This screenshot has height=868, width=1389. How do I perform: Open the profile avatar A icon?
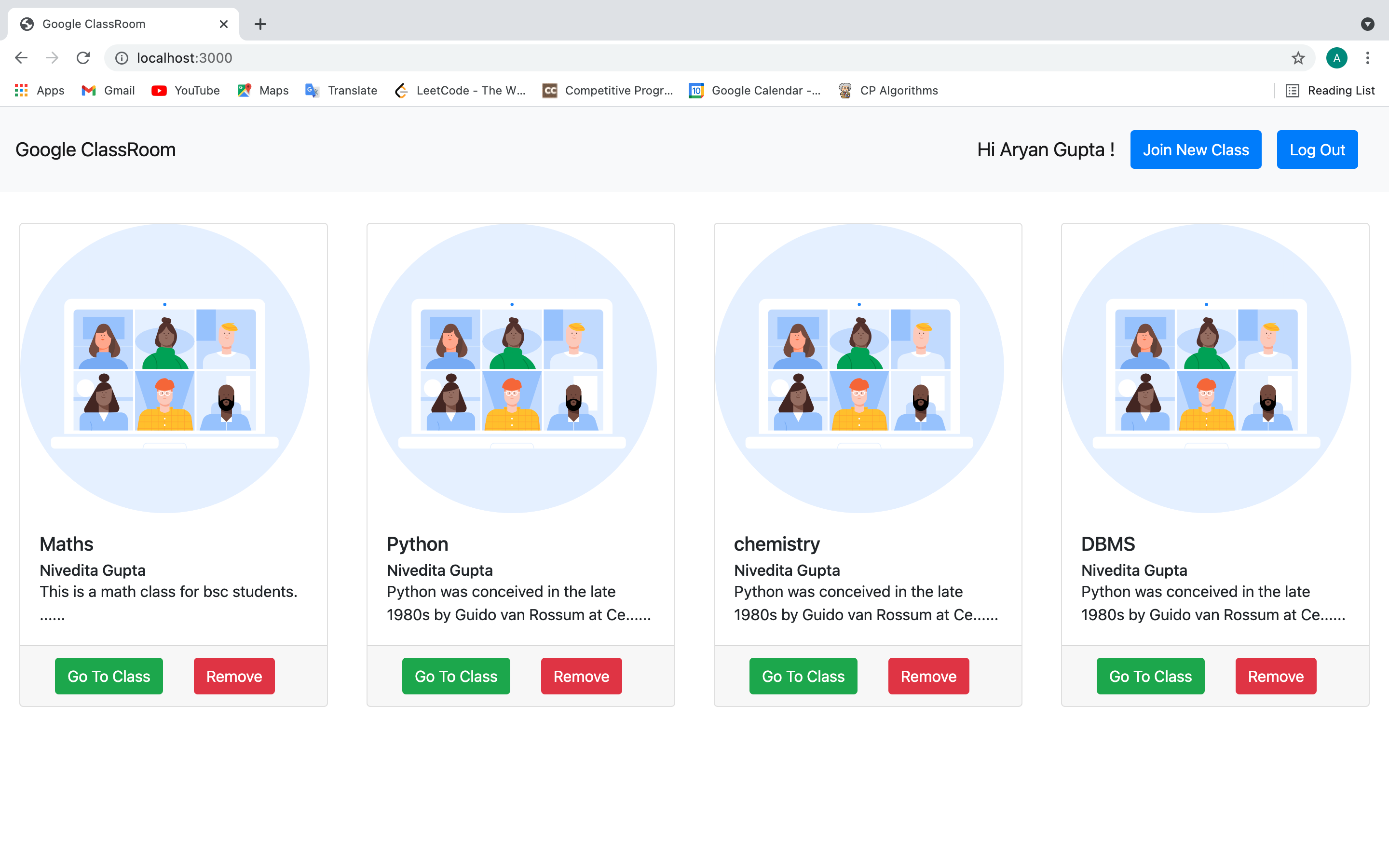(1336, 58)
